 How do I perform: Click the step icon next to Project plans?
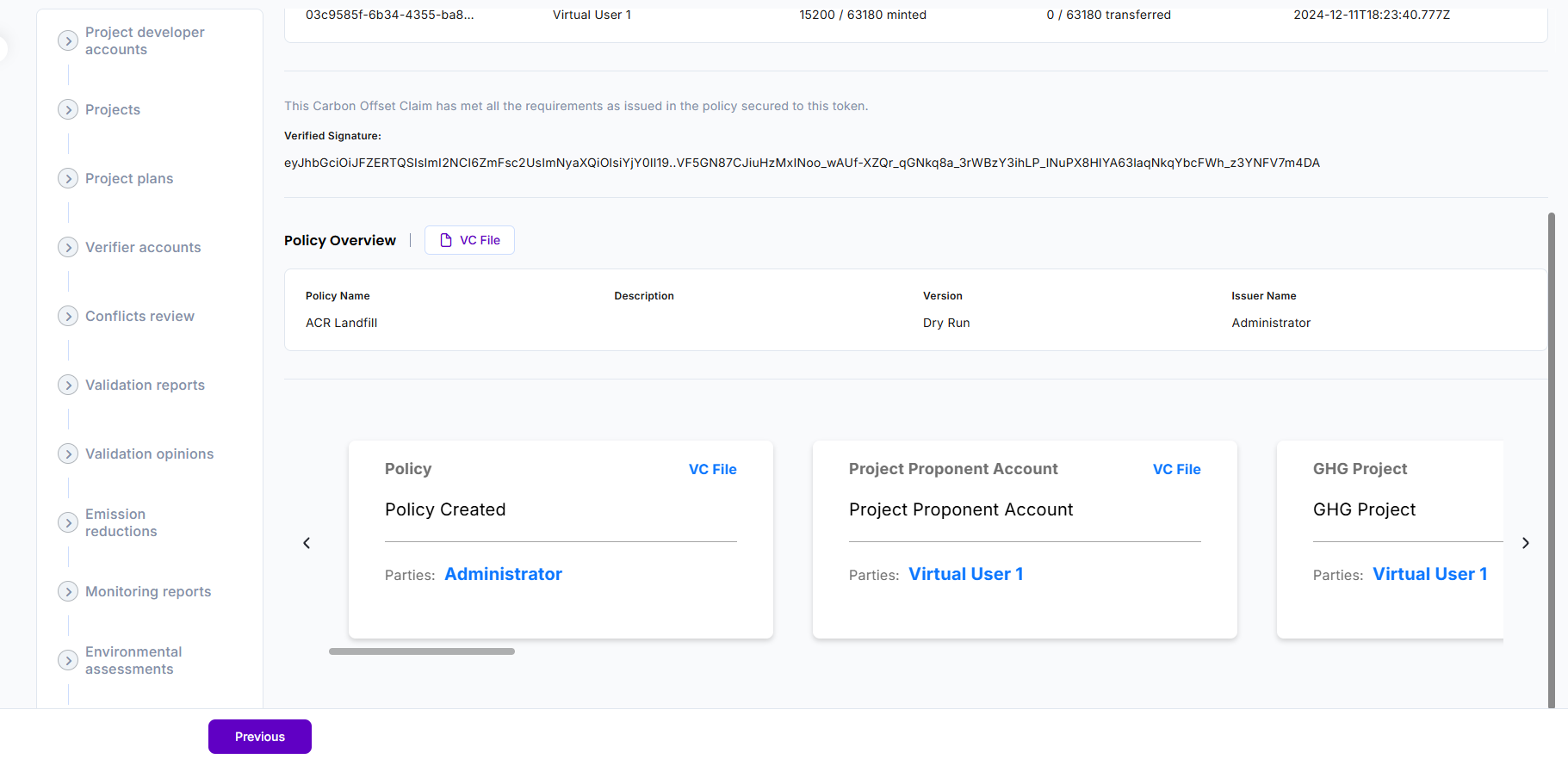tap(68, 178)
